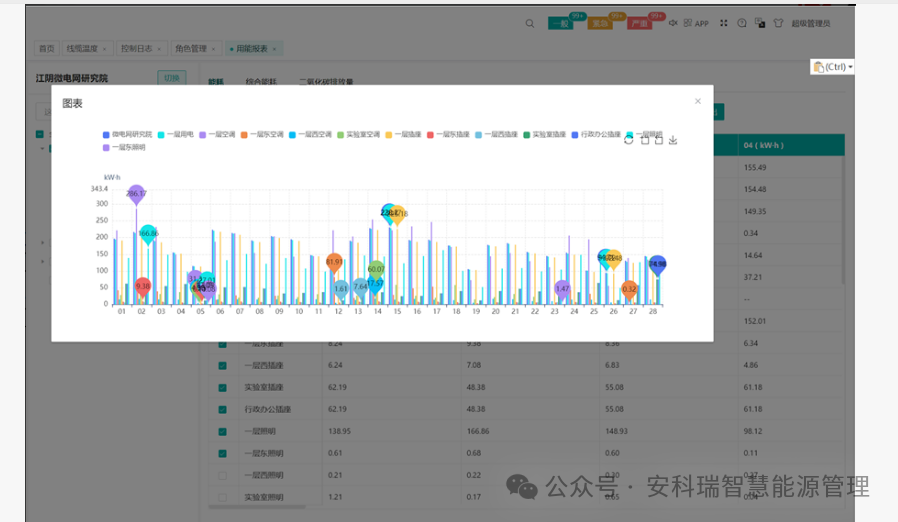Click the 9.38 red marker pin

tap(143, 287)
